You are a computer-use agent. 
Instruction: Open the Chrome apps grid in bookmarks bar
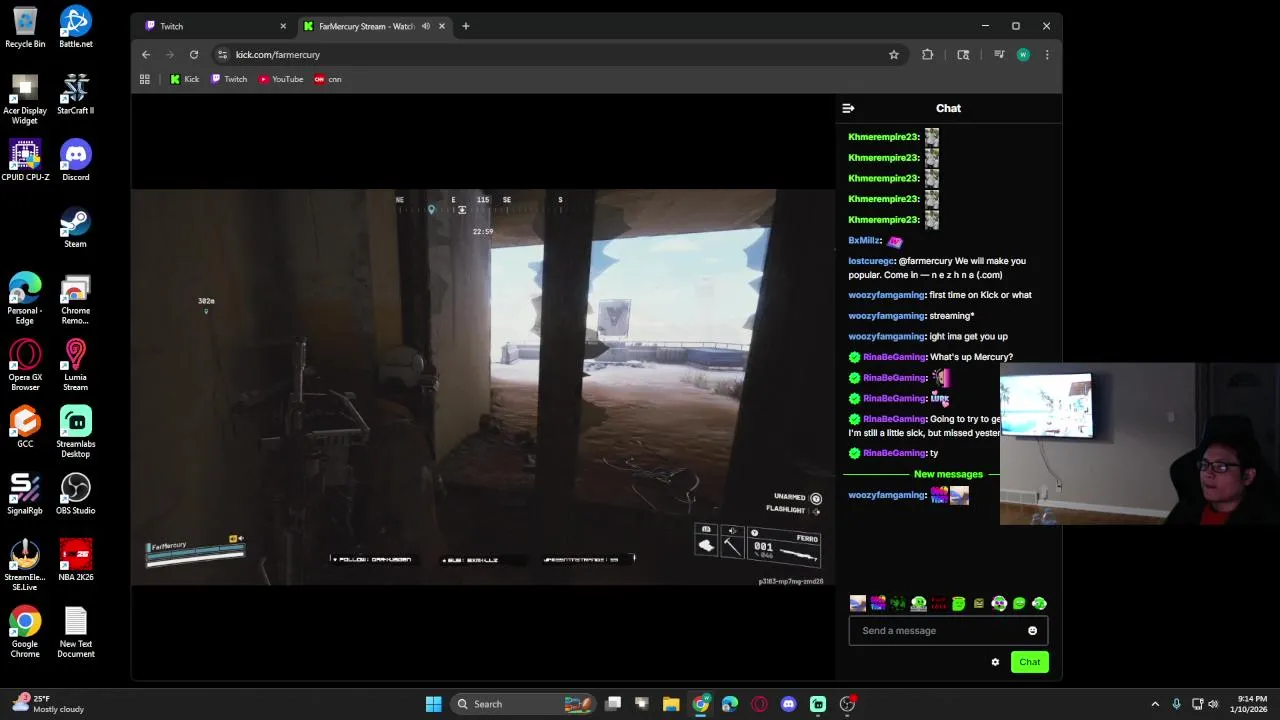click(145, 79)
